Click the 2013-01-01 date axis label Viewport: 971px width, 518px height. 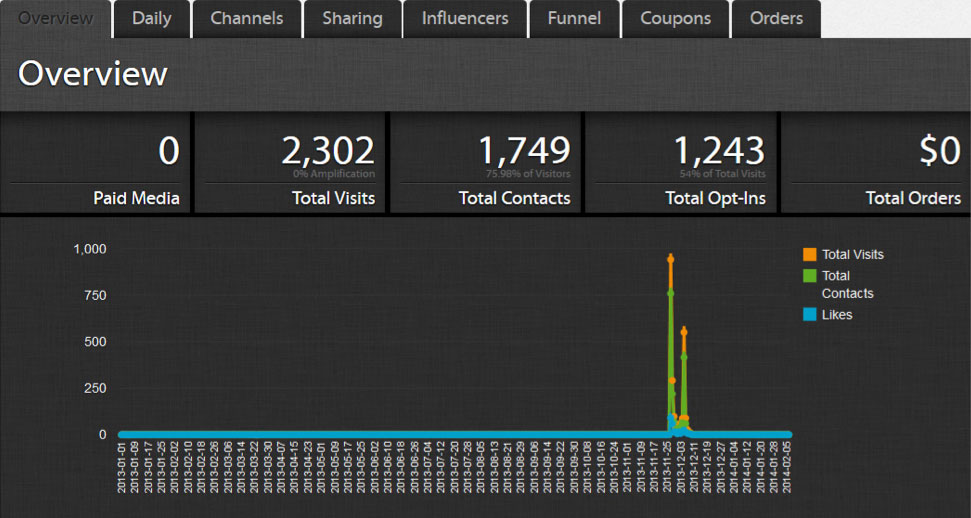tap(123, 468)
